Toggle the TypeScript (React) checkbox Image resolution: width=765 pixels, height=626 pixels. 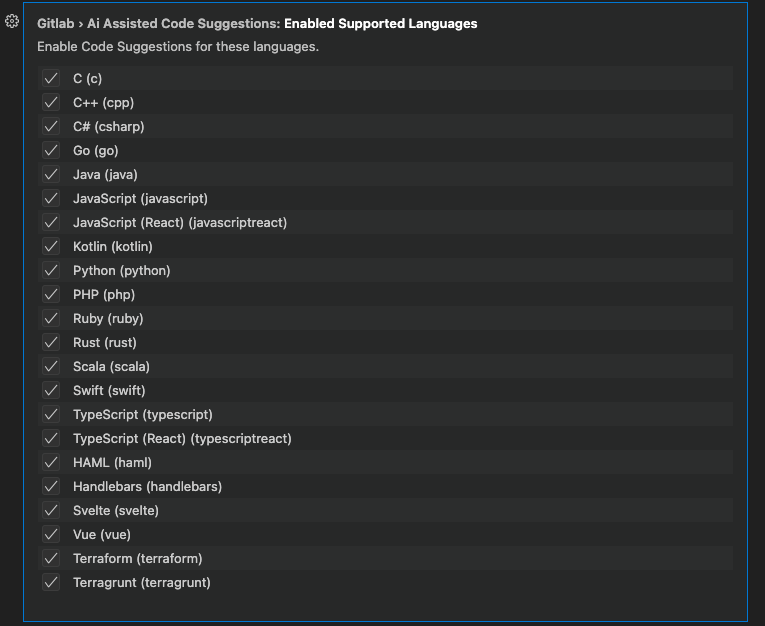point(51,438)
